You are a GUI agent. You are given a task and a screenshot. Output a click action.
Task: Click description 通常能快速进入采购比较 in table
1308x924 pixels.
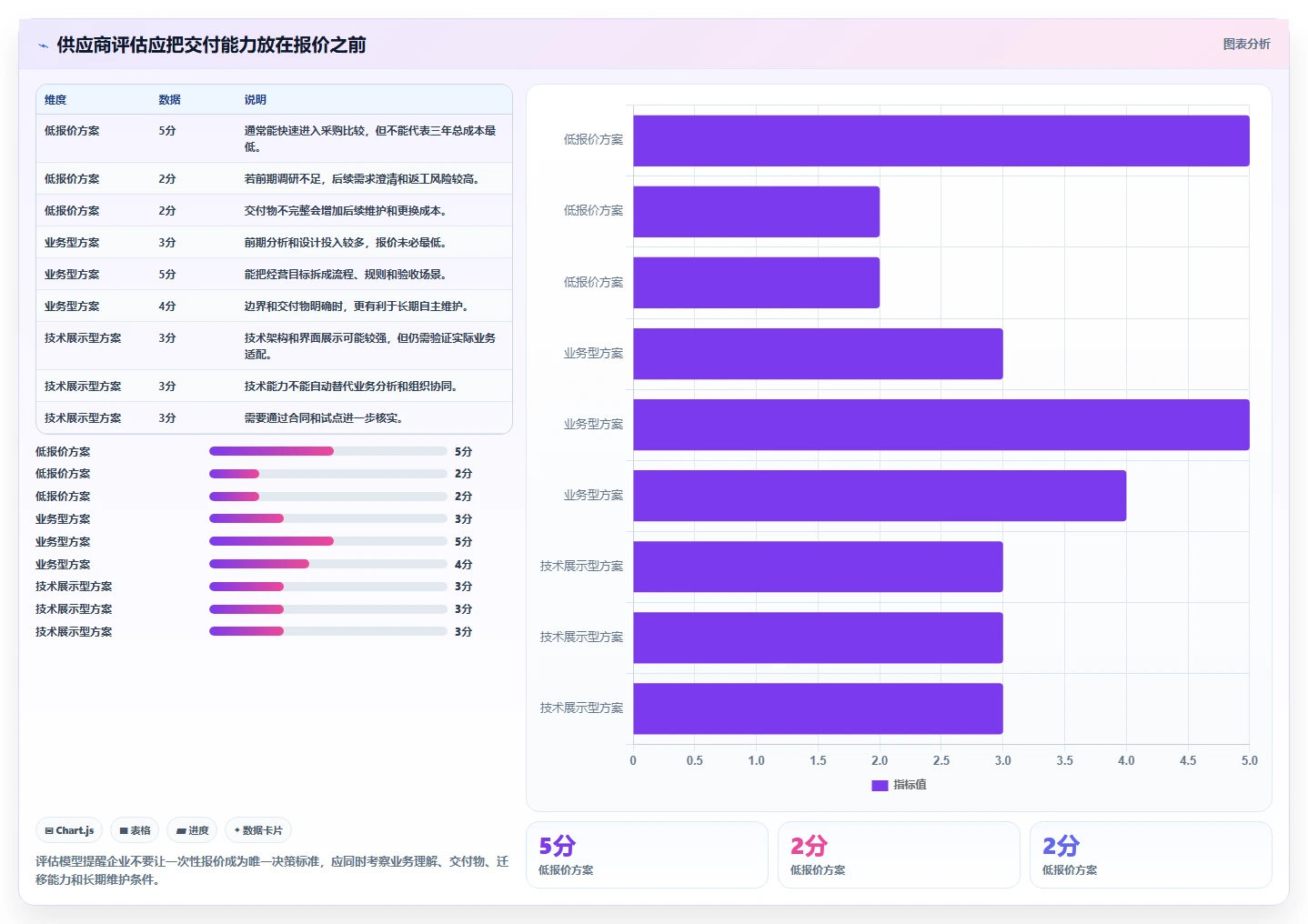[370, 139]
